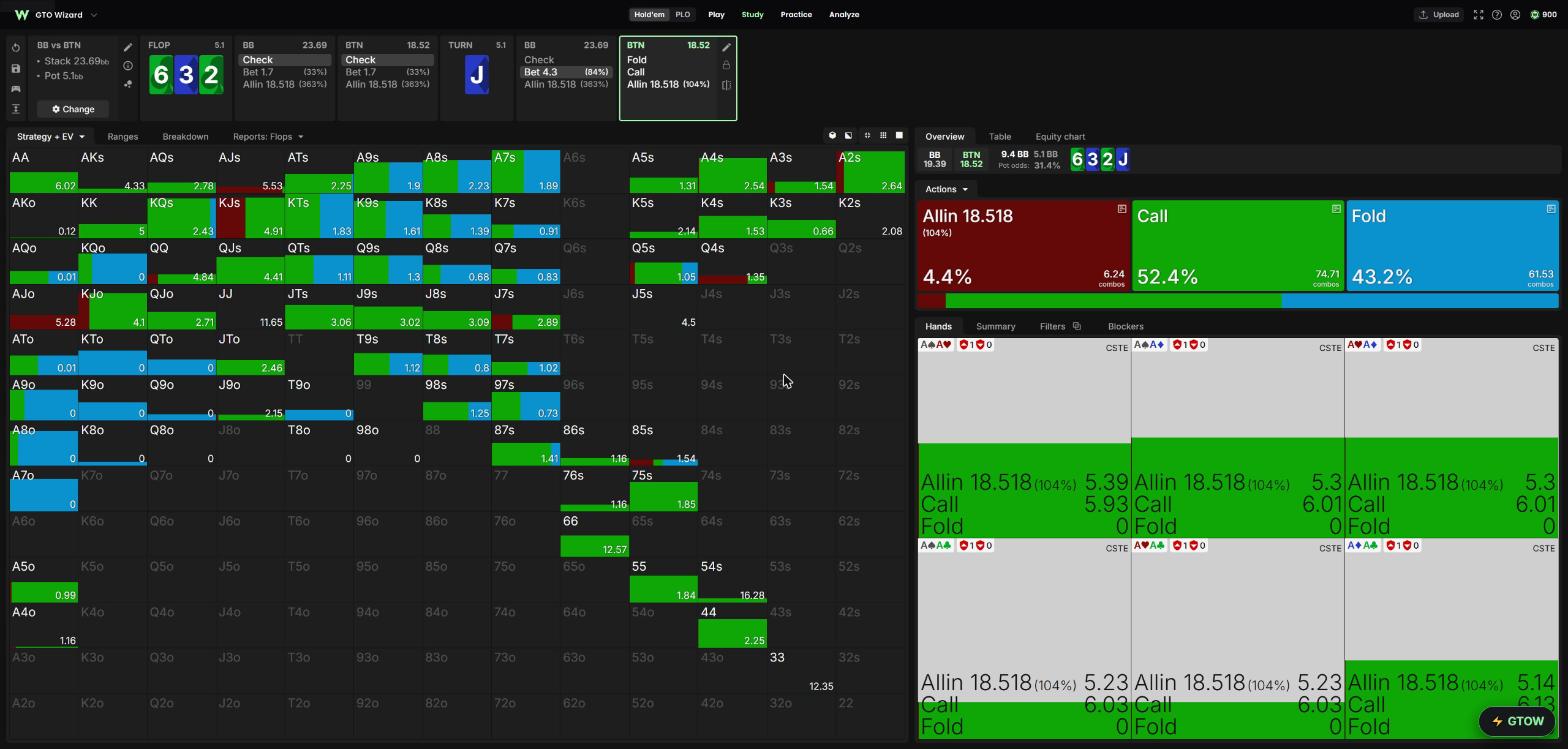Select the Hold'em game type toggle
1568x749 pixels.
[x=649, y=15]
